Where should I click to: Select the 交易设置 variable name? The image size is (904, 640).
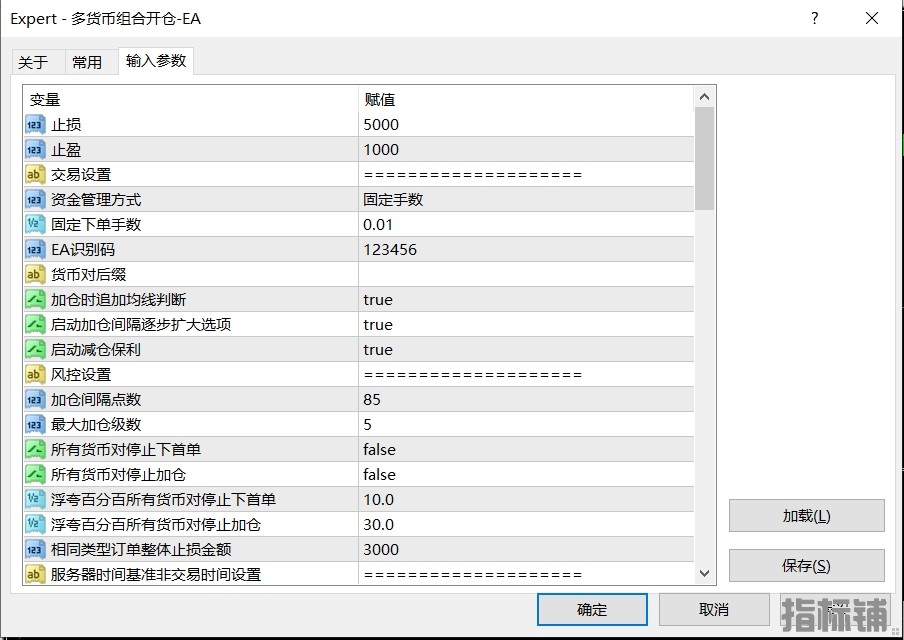click(81, 175)
